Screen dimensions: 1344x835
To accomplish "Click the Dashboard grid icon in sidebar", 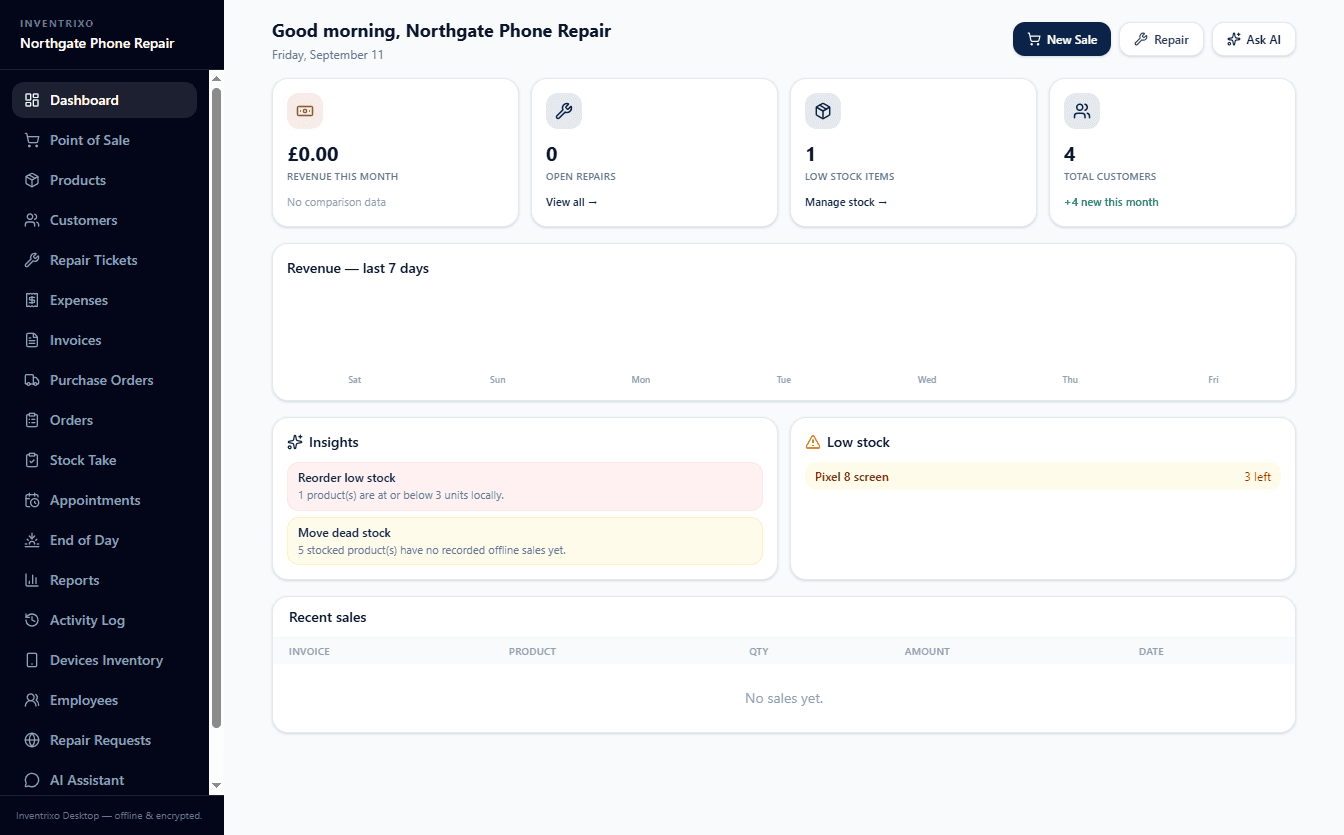I will pyautogui.click(x=32, y=100).
